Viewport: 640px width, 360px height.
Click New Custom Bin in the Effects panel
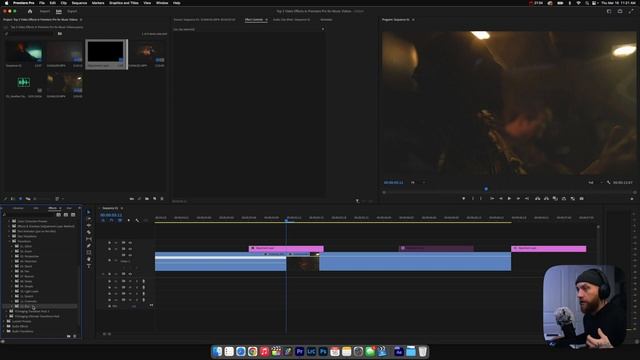[x=69, y=336]
